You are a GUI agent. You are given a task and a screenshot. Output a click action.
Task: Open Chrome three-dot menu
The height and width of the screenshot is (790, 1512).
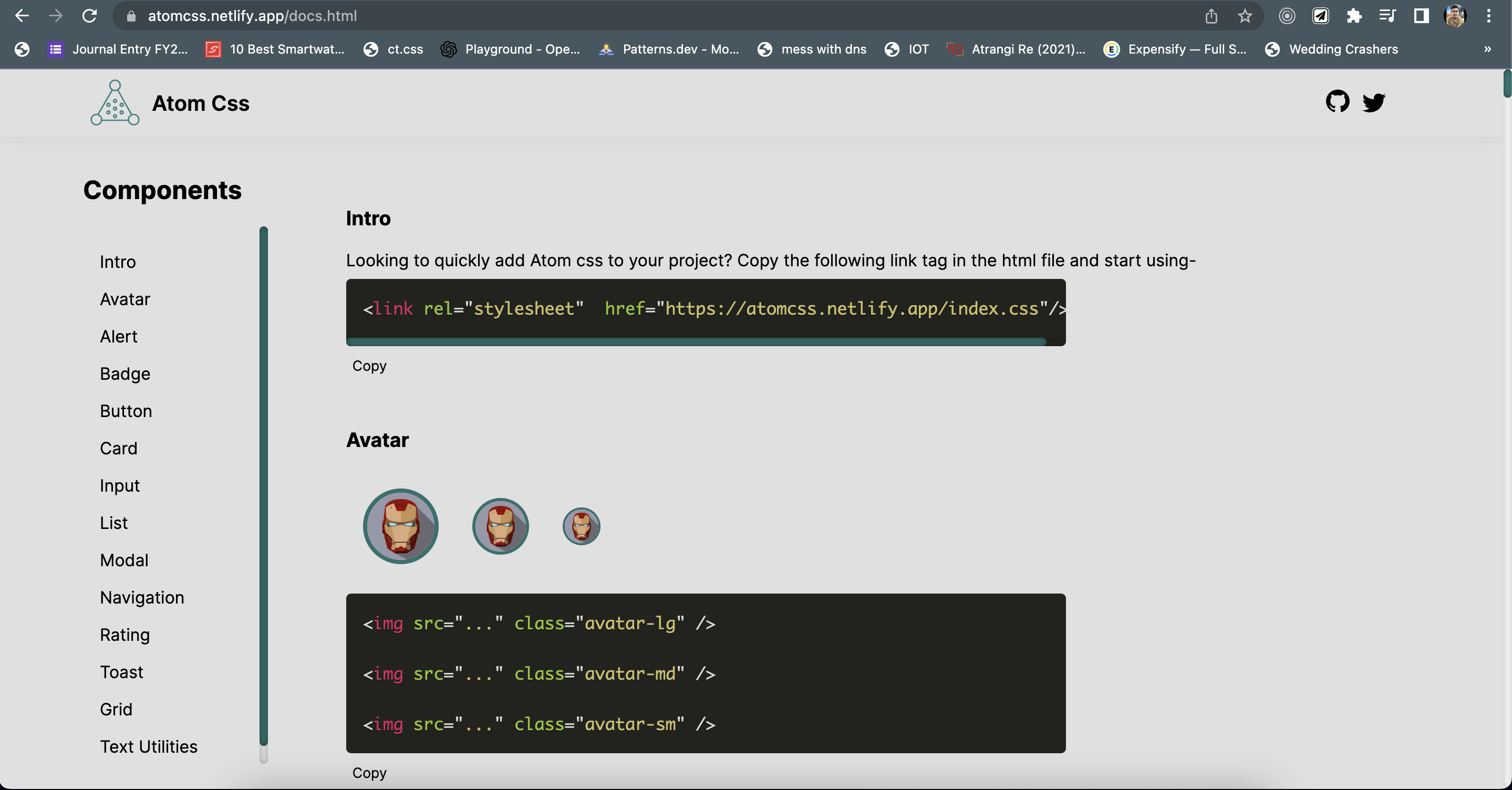click(x=1488, y=16)
